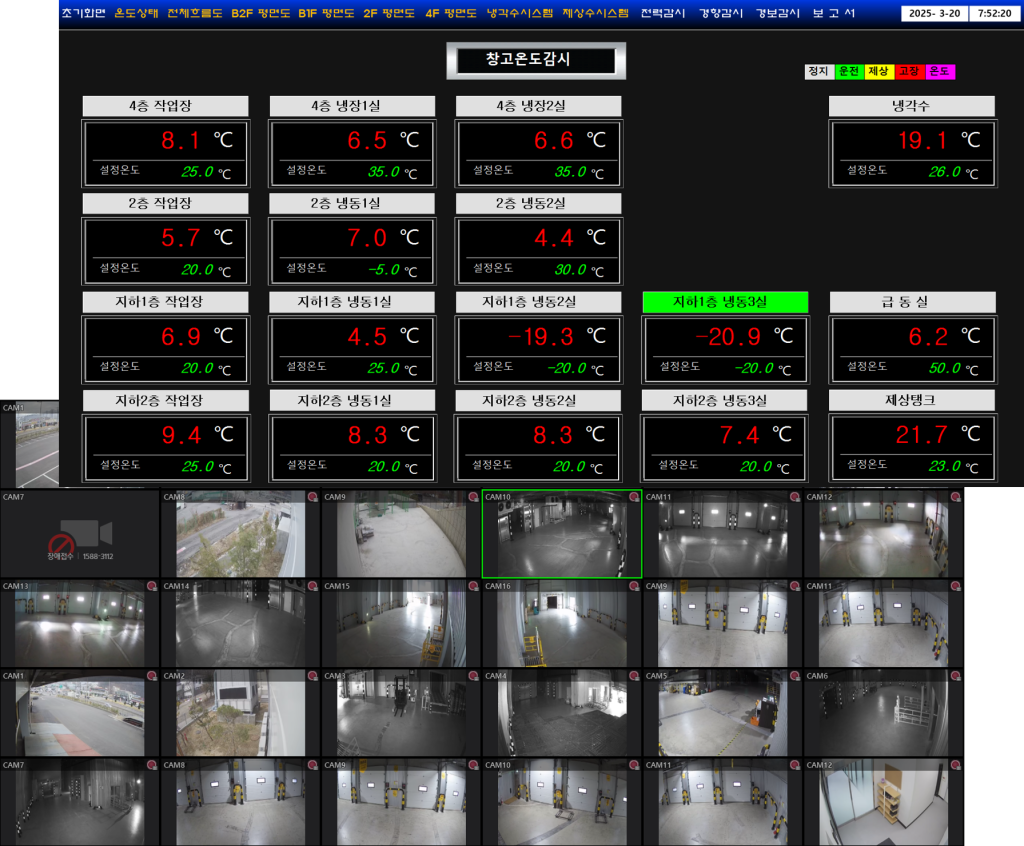Image resolution: width=1024 pixels, height=846 pixels.
Task: Click the 냉각수 setpoint value 26.0
Action: [x=943, y=172]
